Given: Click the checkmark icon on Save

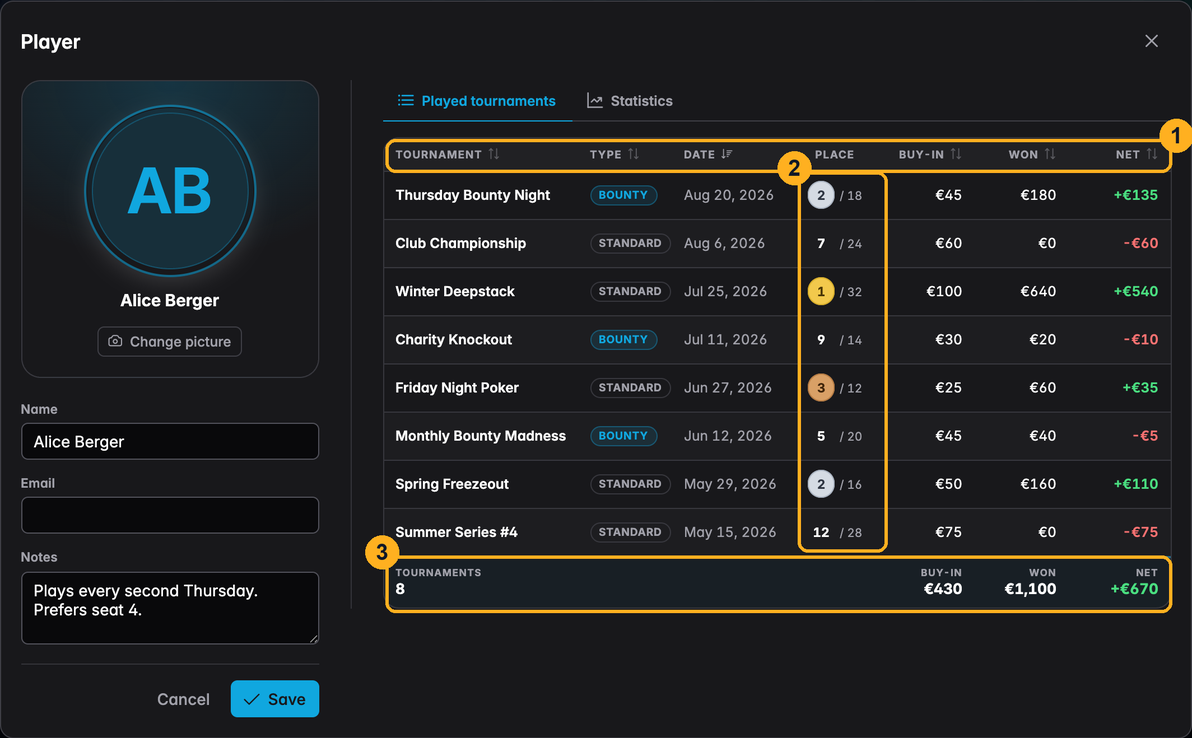Looking at the screenshot, I should (252, 699).
